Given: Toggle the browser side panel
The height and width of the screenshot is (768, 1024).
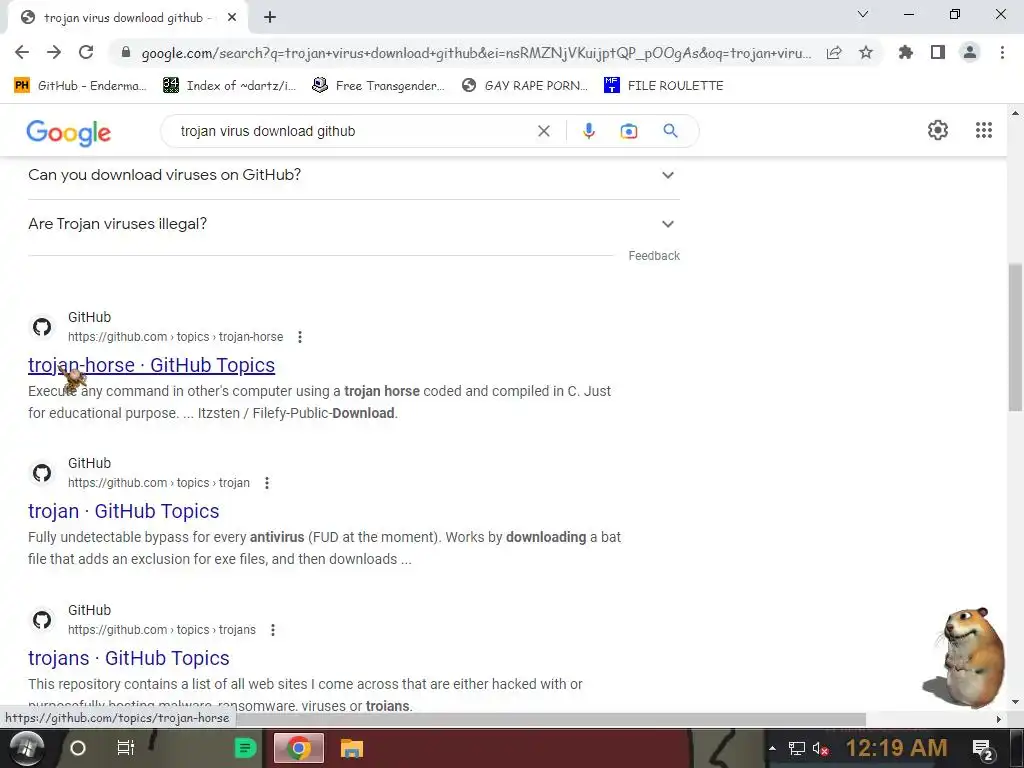Looking at the screenshot, I should pyautogui.click(x=938, y=53).
